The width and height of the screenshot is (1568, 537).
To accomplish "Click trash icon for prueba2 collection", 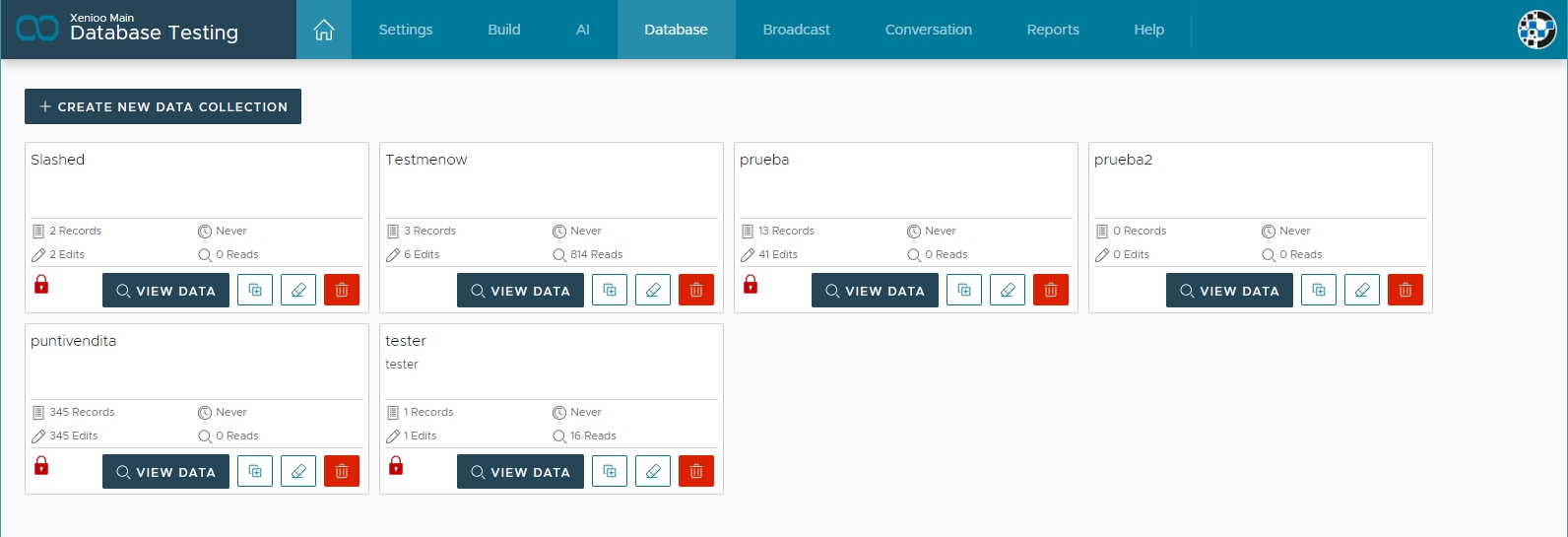I will coord(1405,291).
